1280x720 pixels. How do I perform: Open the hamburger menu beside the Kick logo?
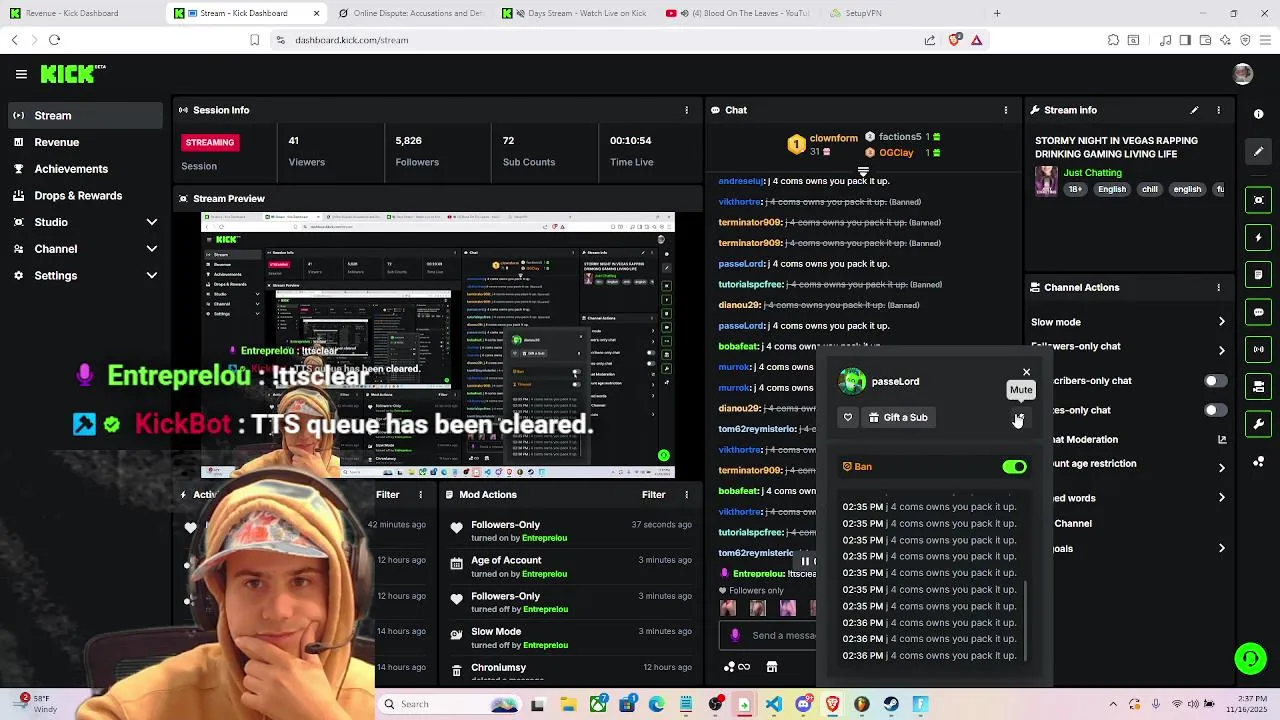(x=21, y=74)
